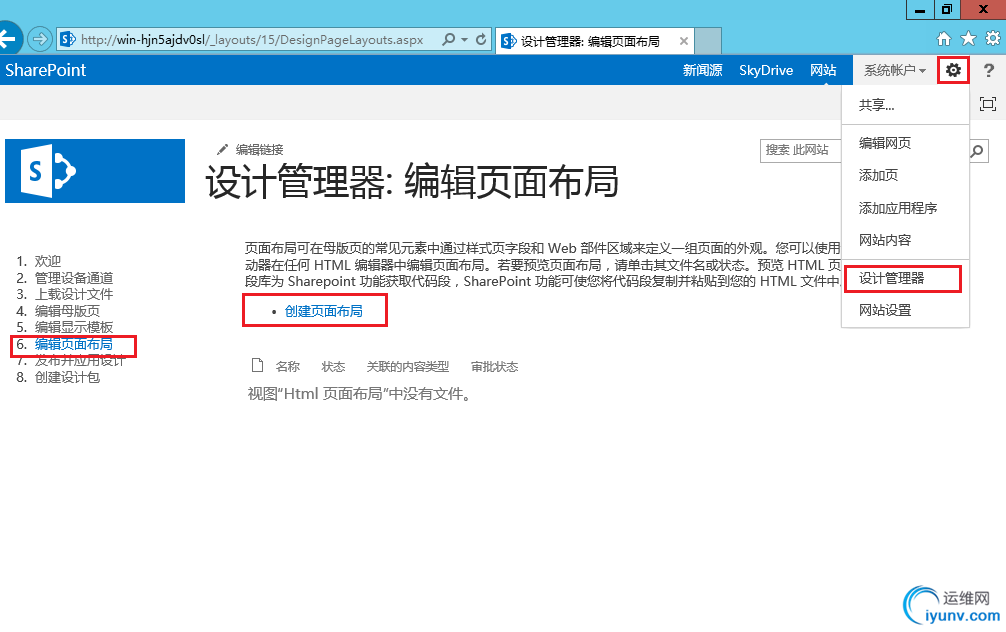The width and height of the screenshot is (1006, 632).
Task: Click the 审批状态 column header
Action: [x=494, y=366]
